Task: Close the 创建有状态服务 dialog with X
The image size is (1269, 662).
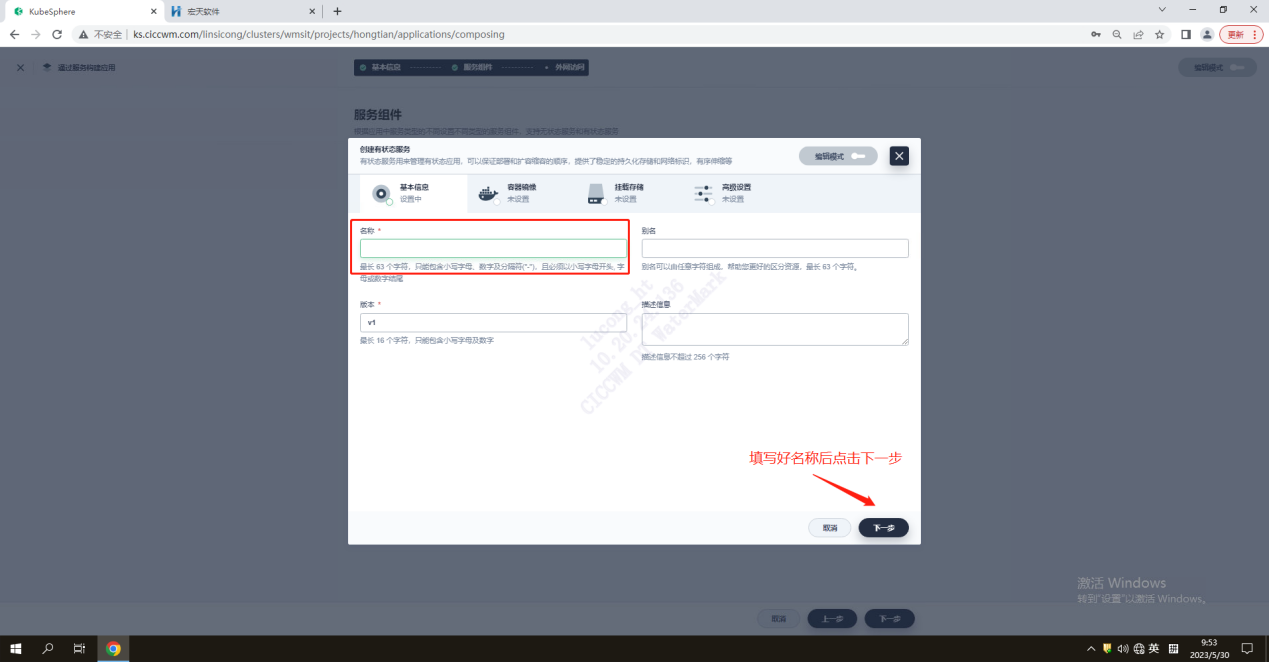Action: pos(899,156)
